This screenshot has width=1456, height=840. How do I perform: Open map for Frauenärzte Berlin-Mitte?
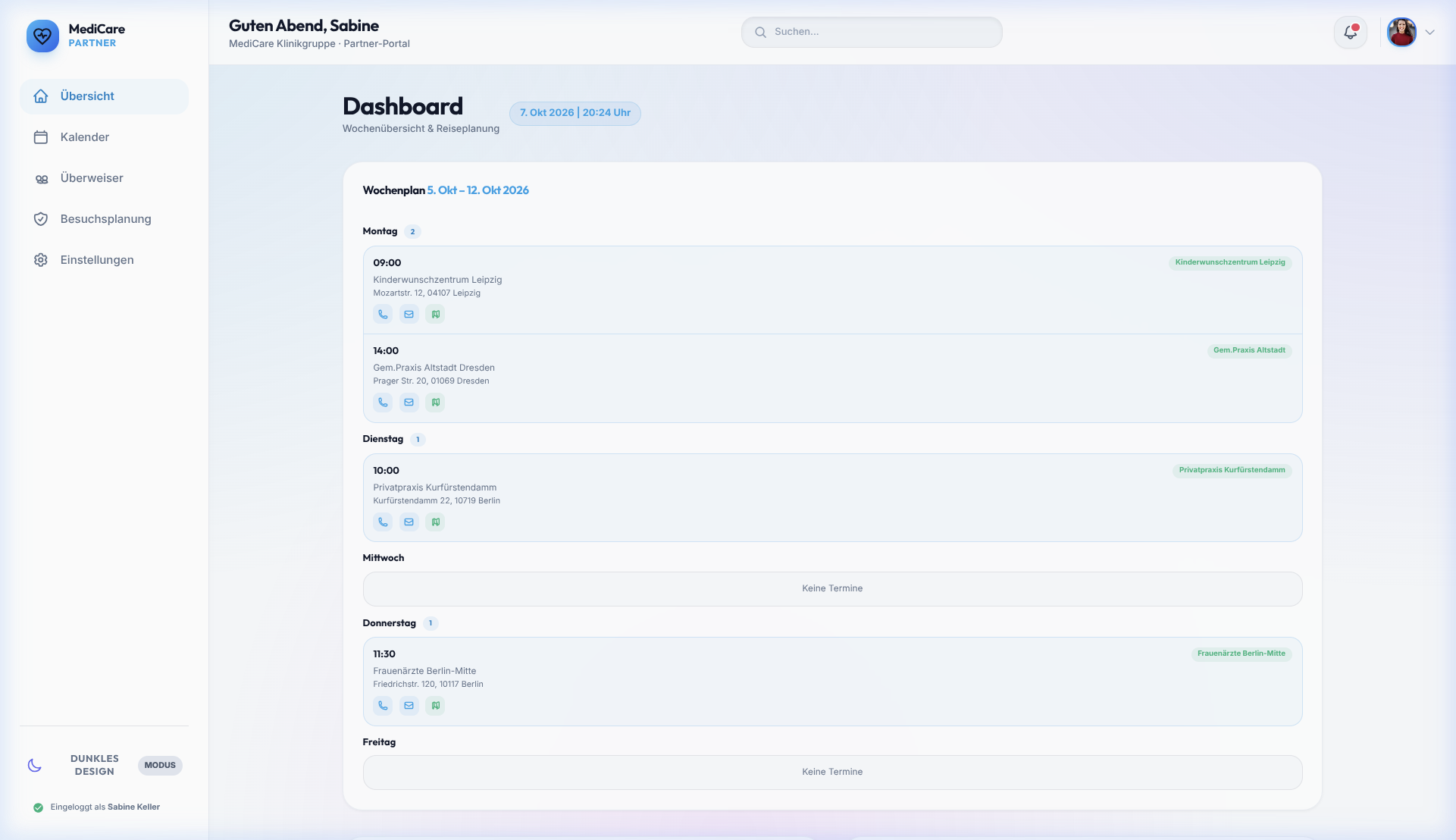[x=435, y=706]
